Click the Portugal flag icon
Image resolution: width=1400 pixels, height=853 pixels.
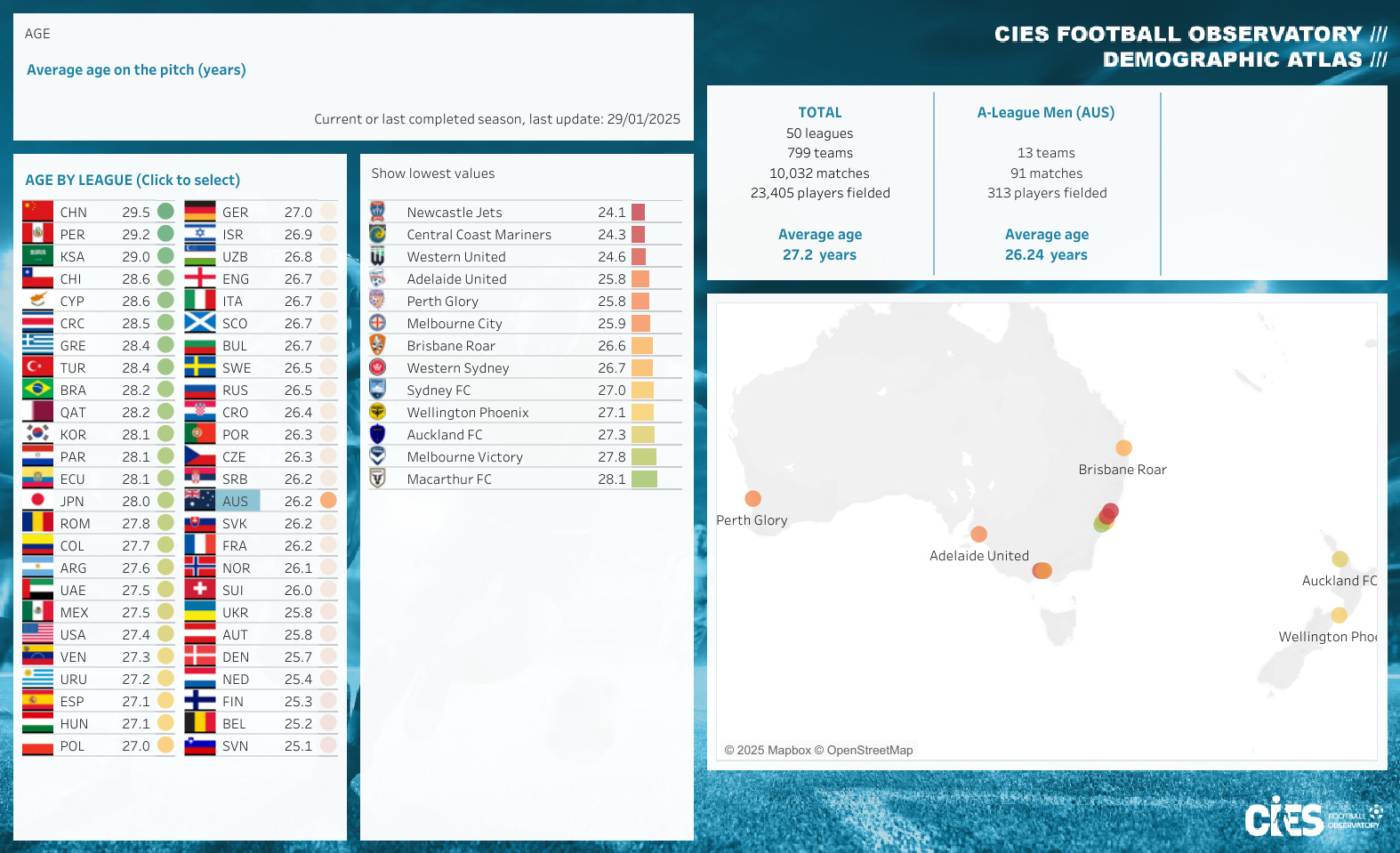[x=200, y=434]
